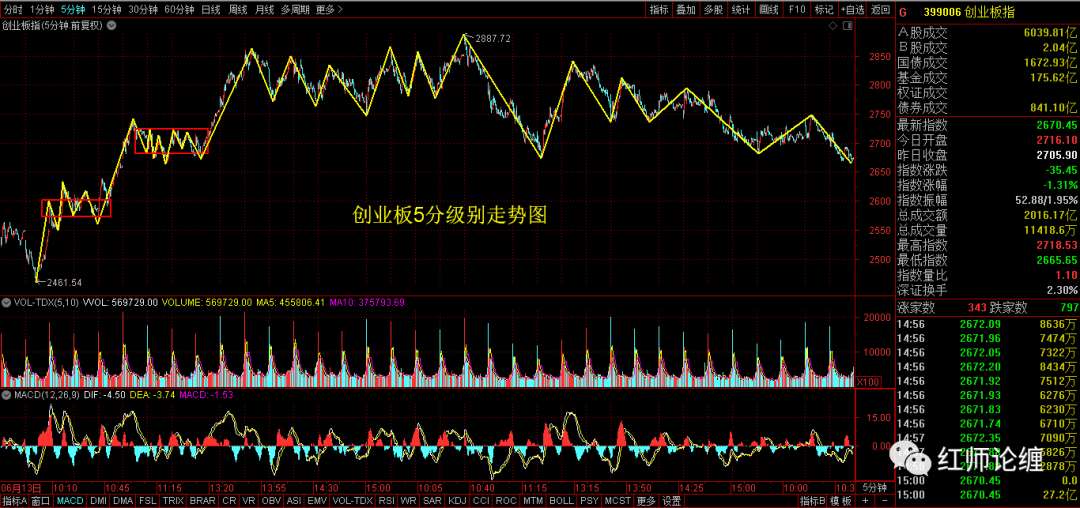Open the 画线 drawing tool
The image size is (1080, 508).
pos(768,9)
